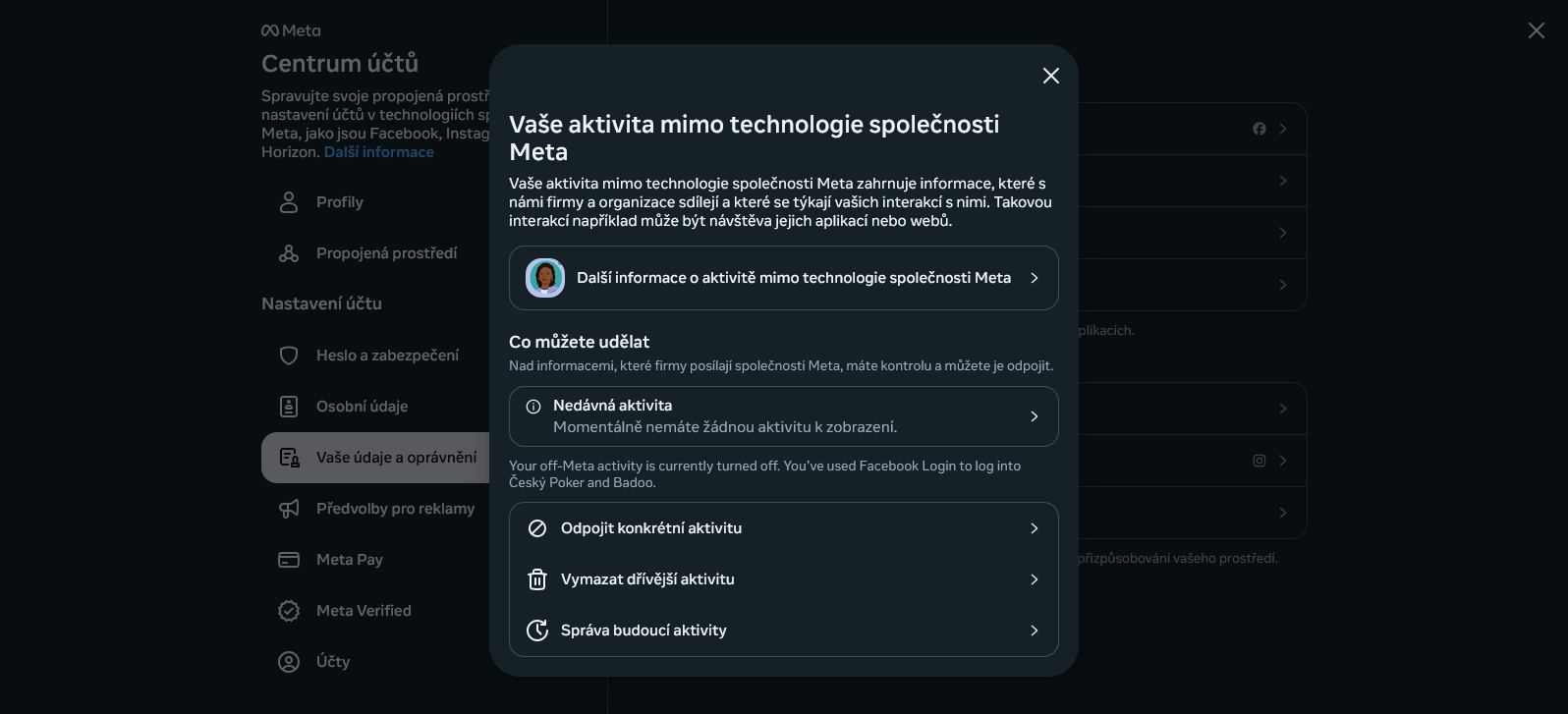Click the info icon beside Nedávná aktivita
This screenshot has height=714, width=1568.
[x=533, y=407]
